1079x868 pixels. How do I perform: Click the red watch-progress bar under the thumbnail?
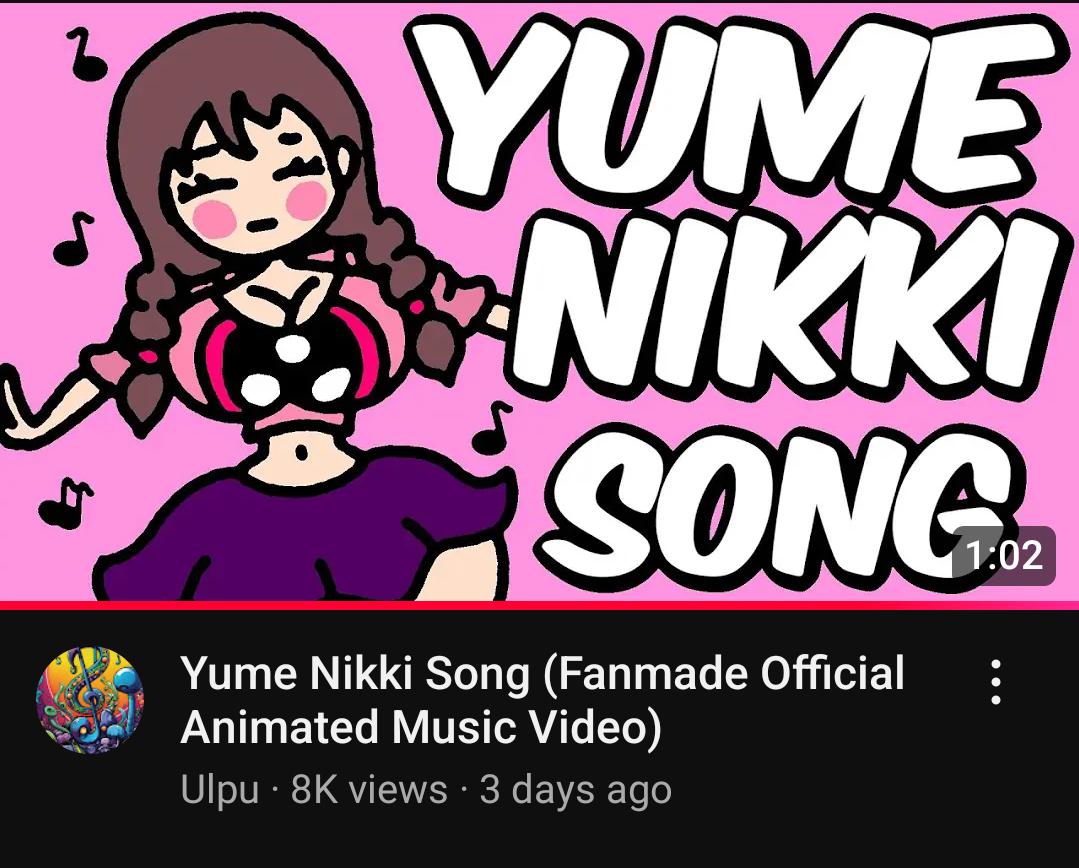[x=540, y=605]
